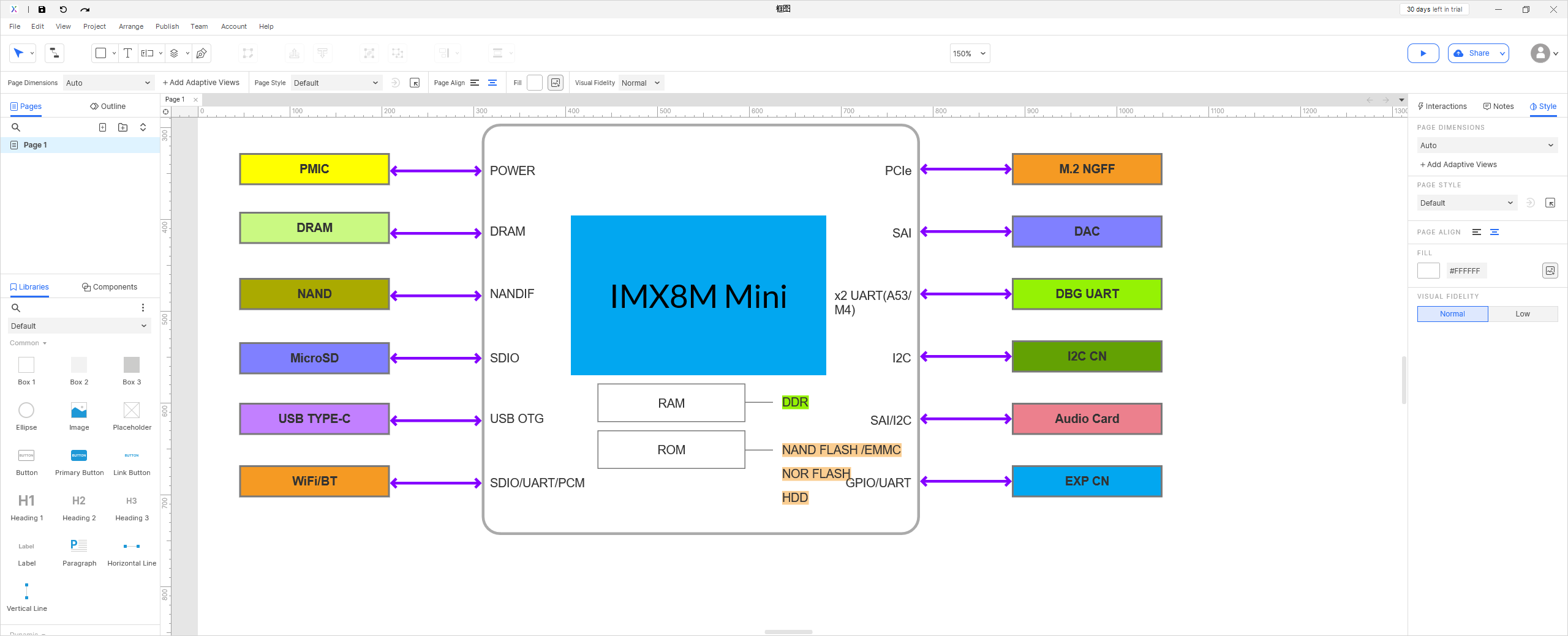Align page center in the top style bar

tap(492, 83)
